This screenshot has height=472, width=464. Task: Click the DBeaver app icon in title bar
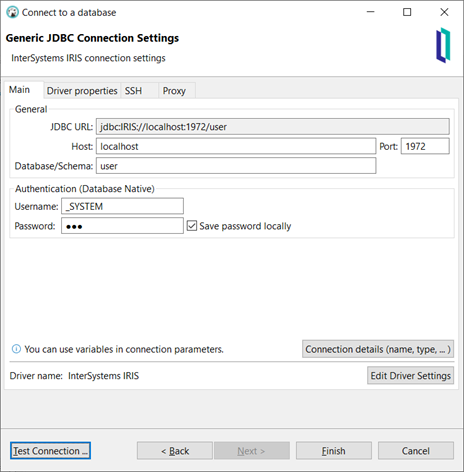coord(12,12)
